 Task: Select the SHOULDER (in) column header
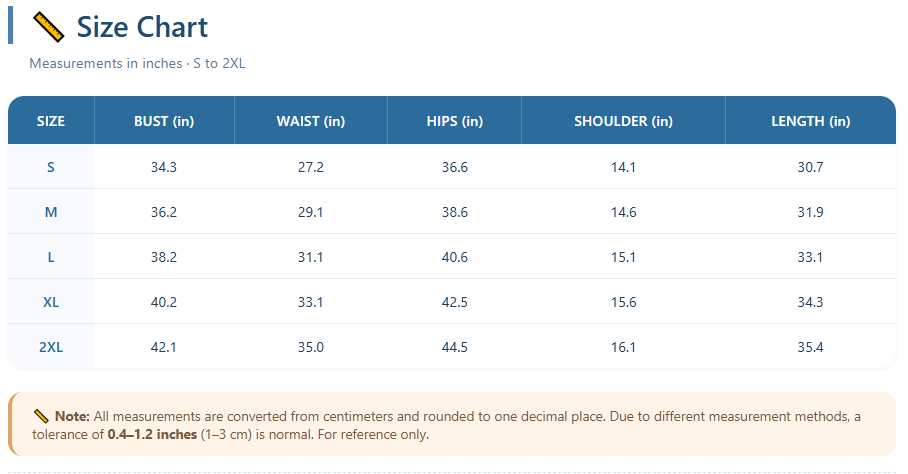click(x=623, y=121)
